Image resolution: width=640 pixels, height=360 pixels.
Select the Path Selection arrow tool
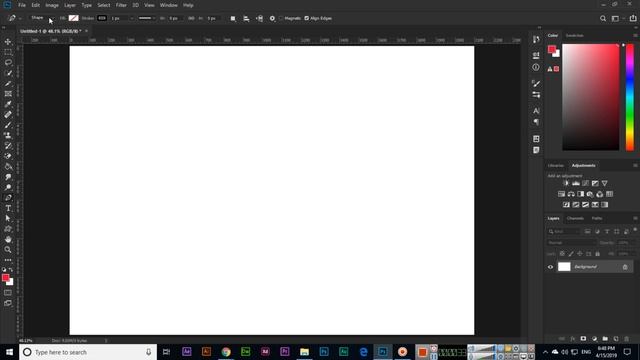[8, 218]
